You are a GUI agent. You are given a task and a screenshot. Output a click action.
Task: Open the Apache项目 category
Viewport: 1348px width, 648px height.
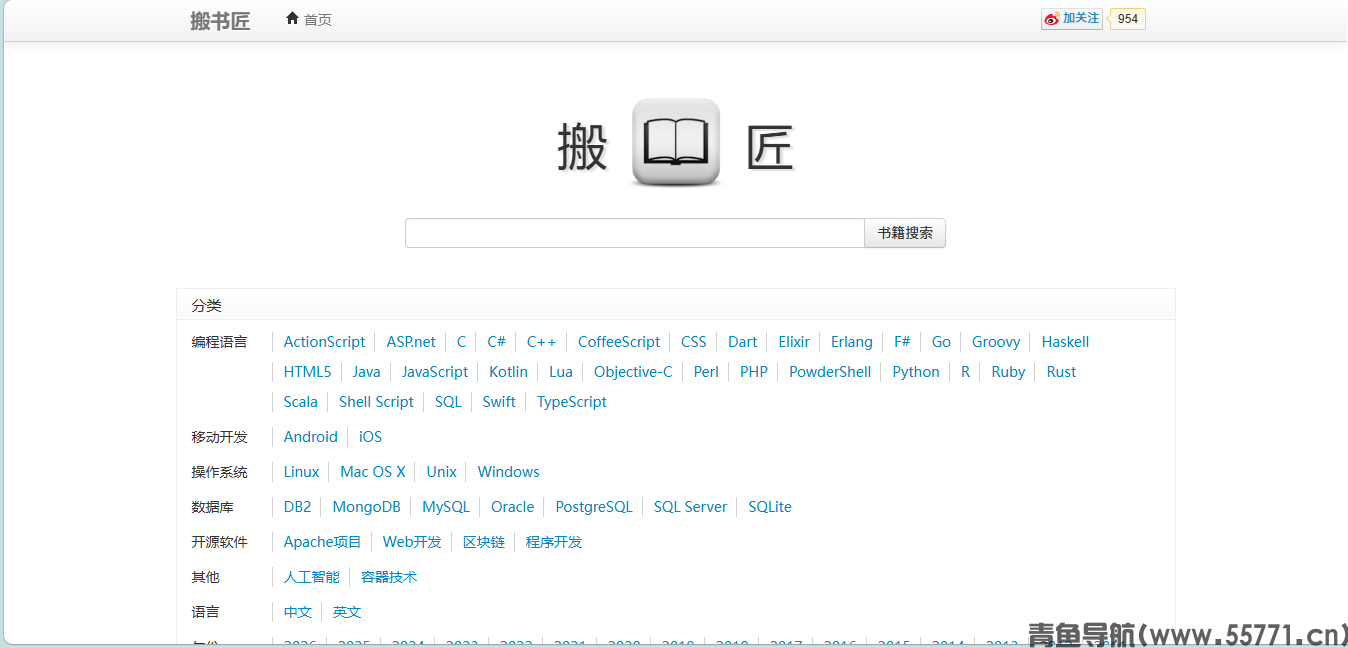tap(322, 542)
